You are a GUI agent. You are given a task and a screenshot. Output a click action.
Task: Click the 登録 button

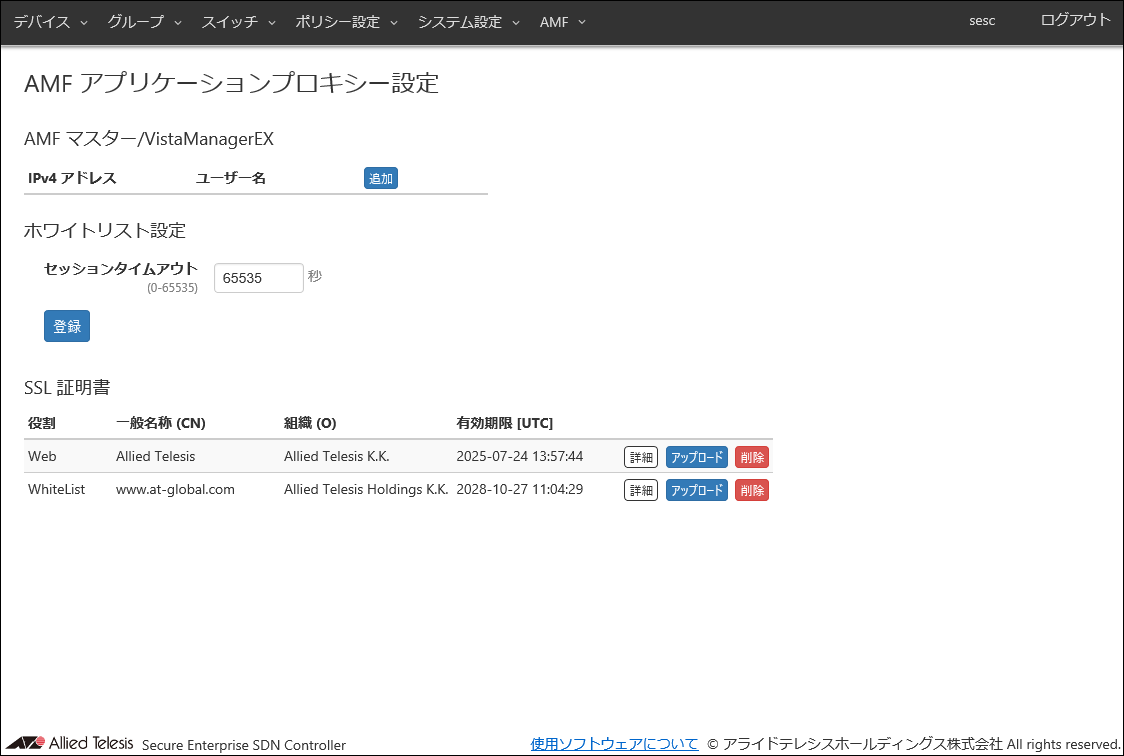pyautogui.click(x=67, y=326)
